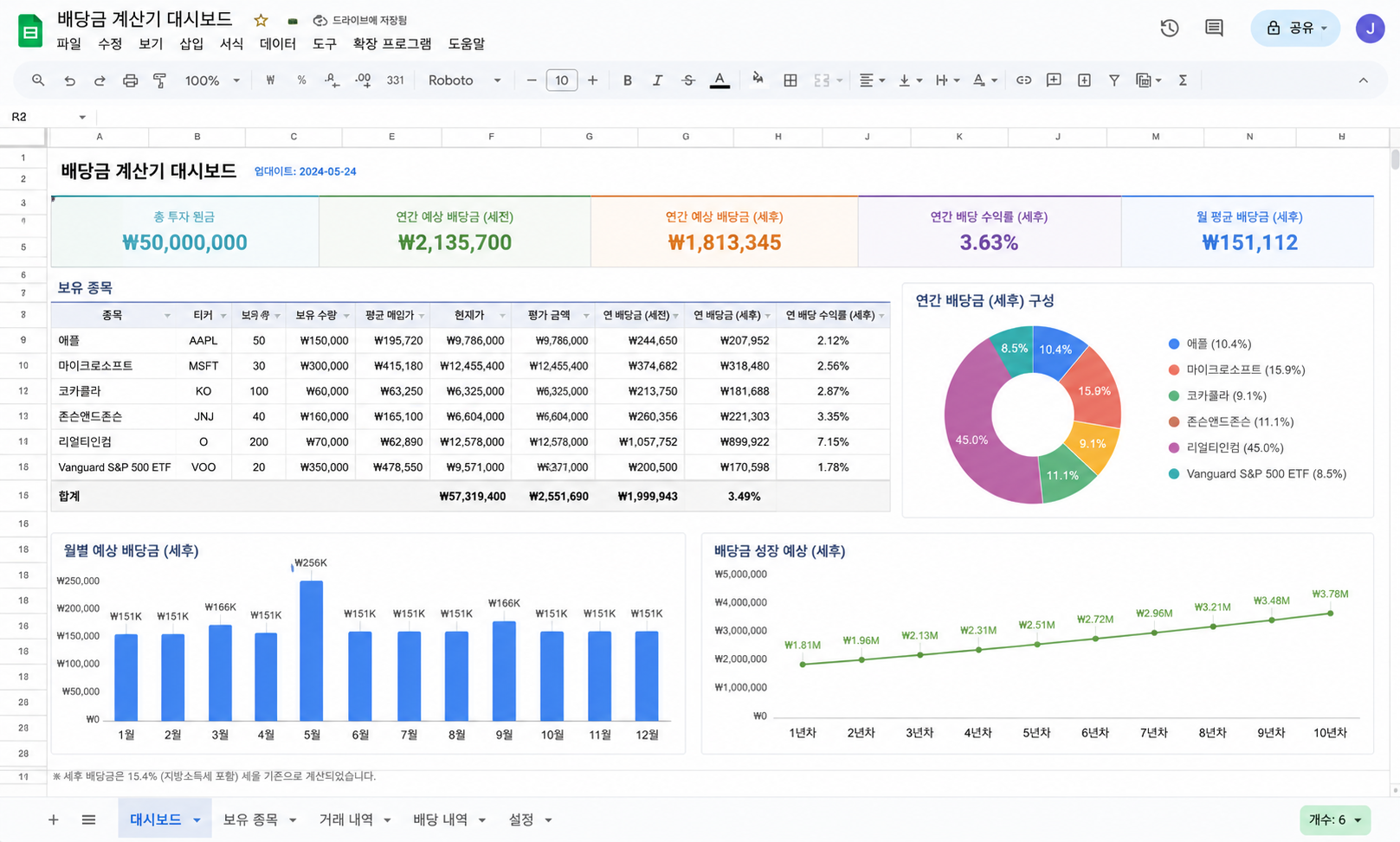Redo the last undone action
Image resolution: width=1400 pixels, height=842 pixels.
tap(100, 80)
